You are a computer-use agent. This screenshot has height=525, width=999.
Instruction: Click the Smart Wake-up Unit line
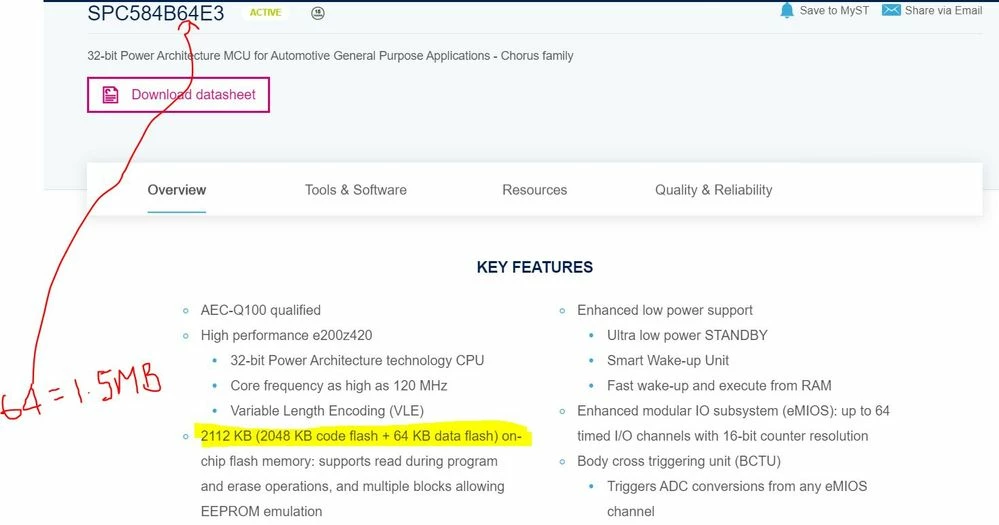click(668, 361)
